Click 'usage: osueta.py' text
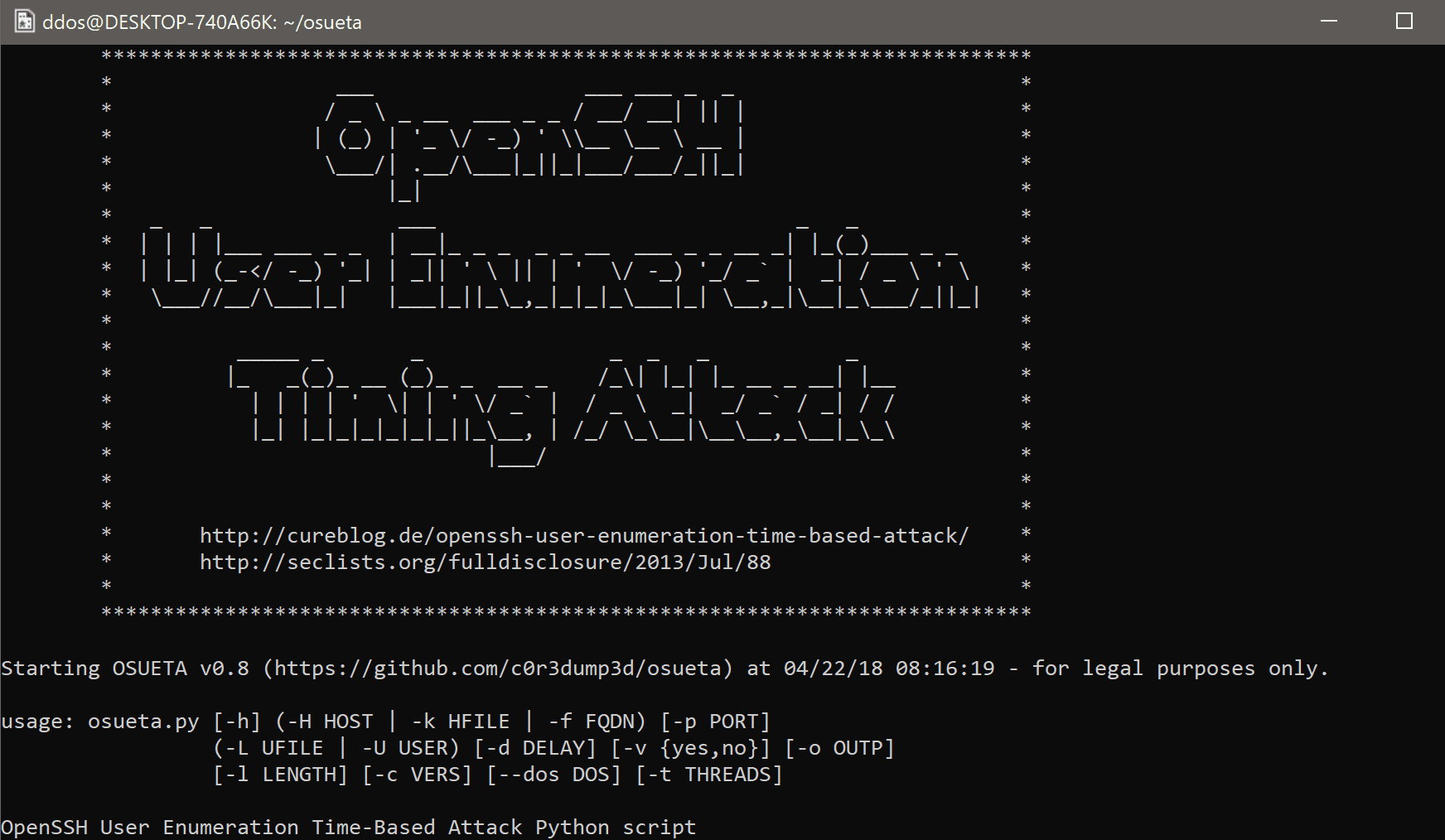1445x840 pixels. (x=100, y=722)
